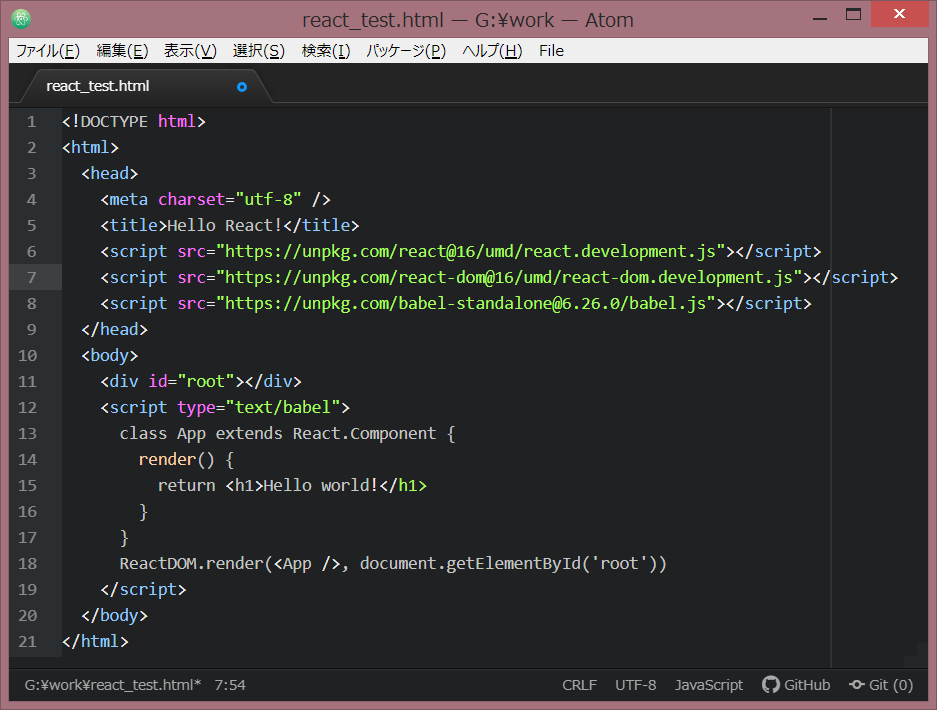937x710 pixels.
Task: Close the Atom window
Action: point(899,14)
